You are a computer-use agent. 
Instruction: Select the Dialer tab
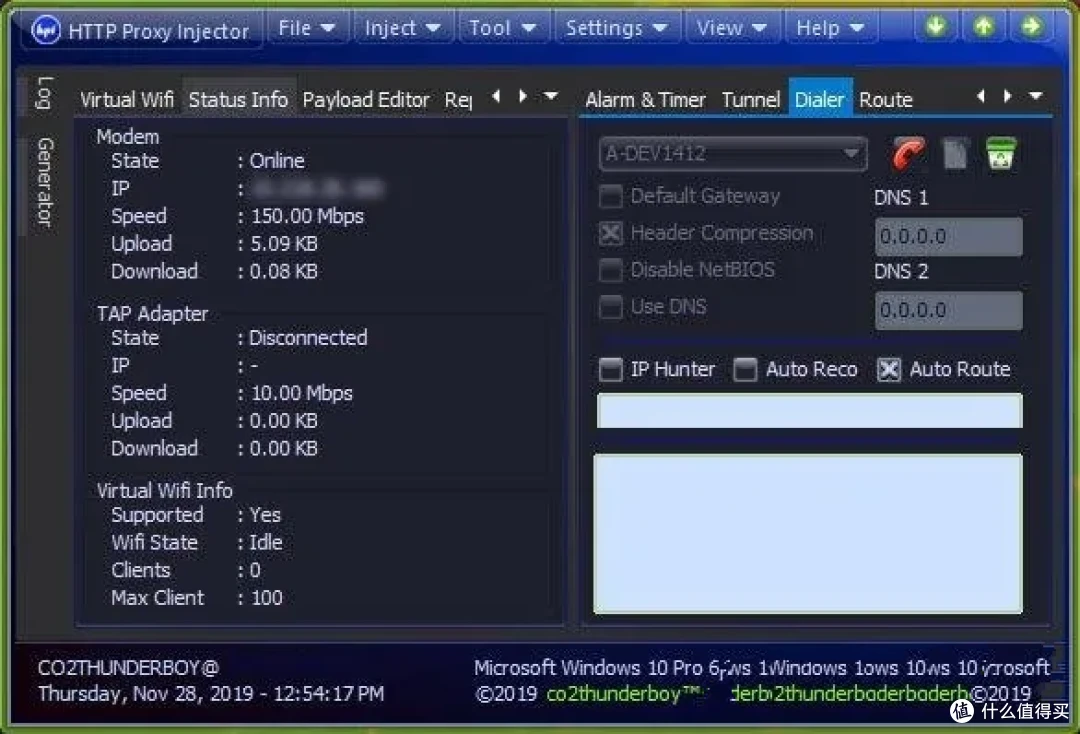820,100
